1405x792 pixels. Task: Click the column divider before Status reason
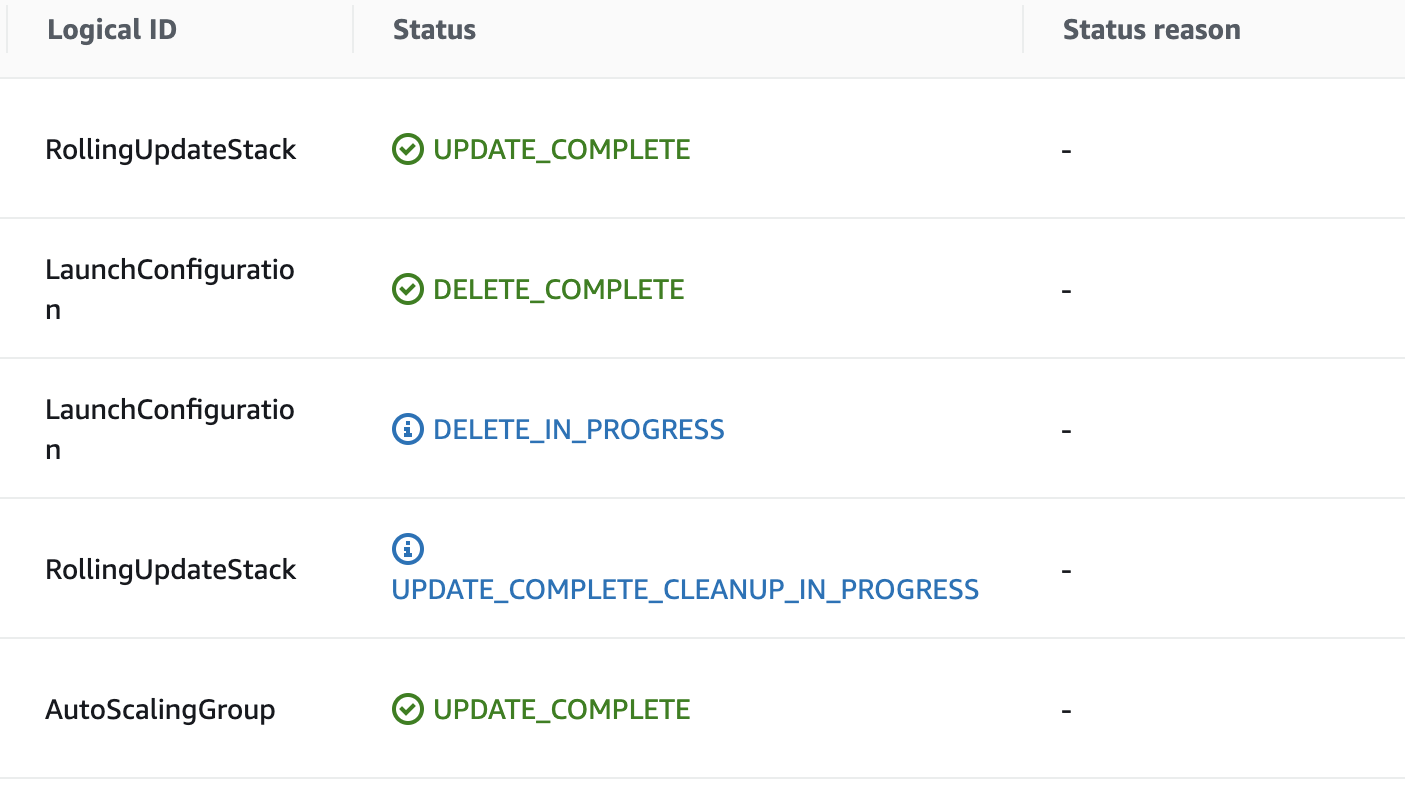coord(1023,30)
